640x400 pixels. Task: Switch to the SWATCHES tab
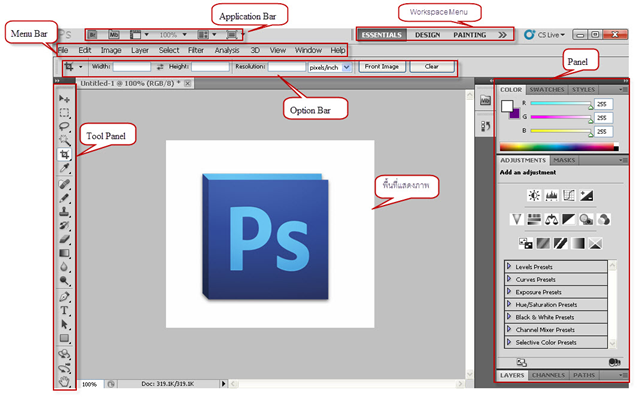tap(547, 89)
